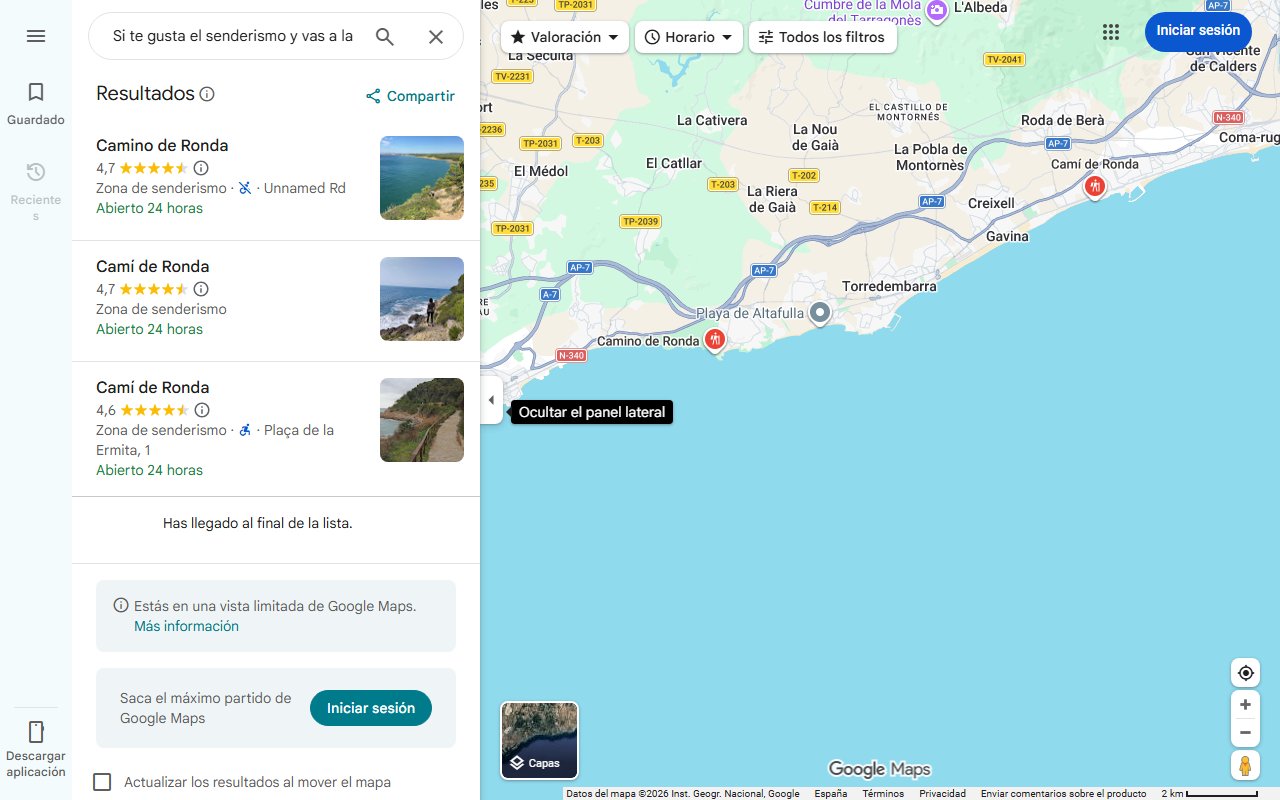Open the Horario dropdown
Image resolution: width=1280 pixels, height=800 pixels.
[688, 37]
